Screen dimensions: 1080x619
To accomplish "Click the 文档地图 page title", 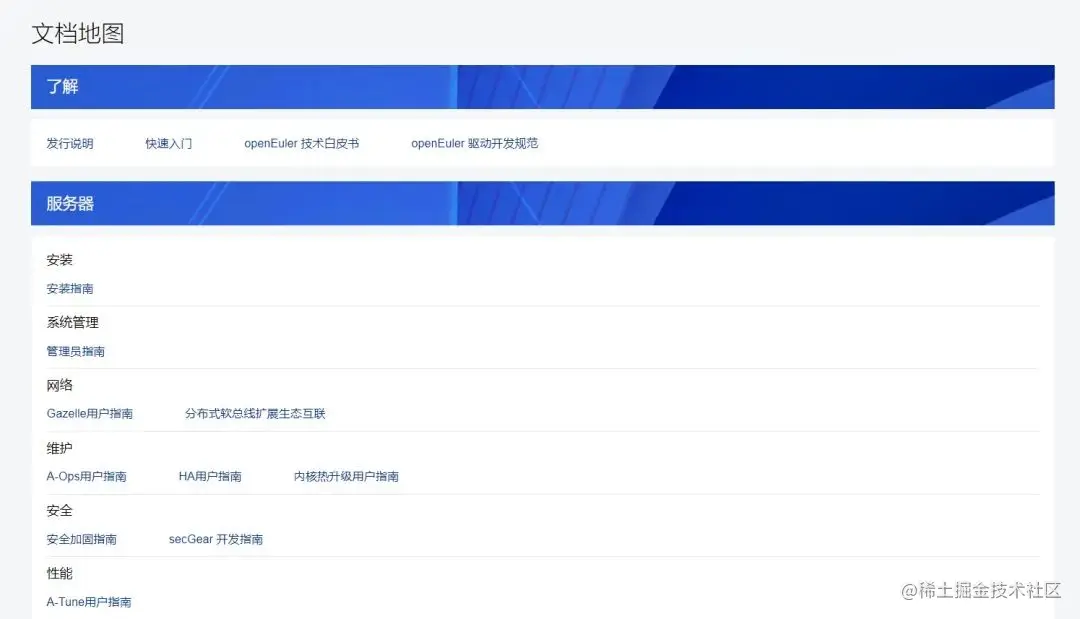I will point(75,33).
